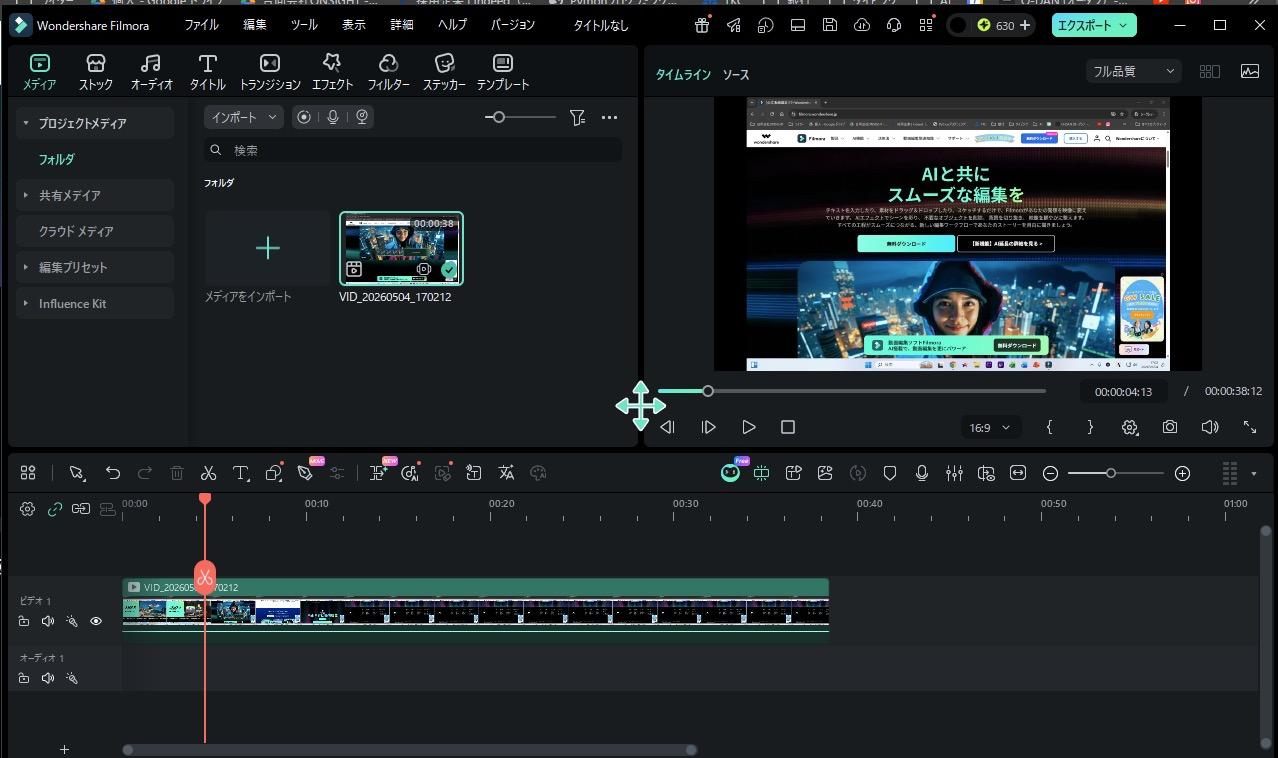The image size is (1278, 758).
Task: Select the text tool in timeline toolbar
Action: [x=241, y=473]
